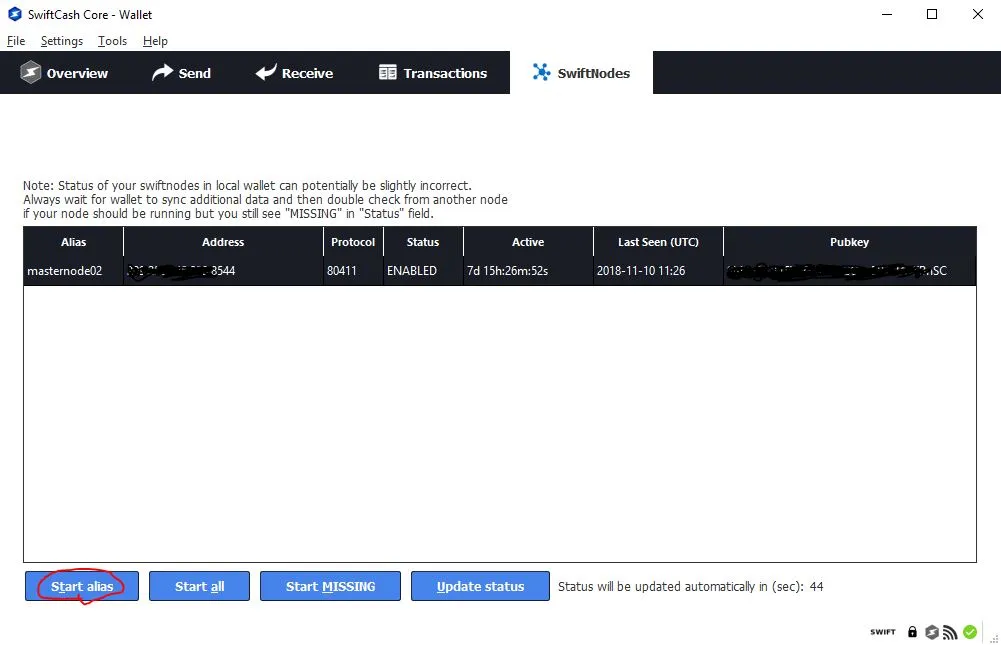Open the Help menu

pos(155,41)
